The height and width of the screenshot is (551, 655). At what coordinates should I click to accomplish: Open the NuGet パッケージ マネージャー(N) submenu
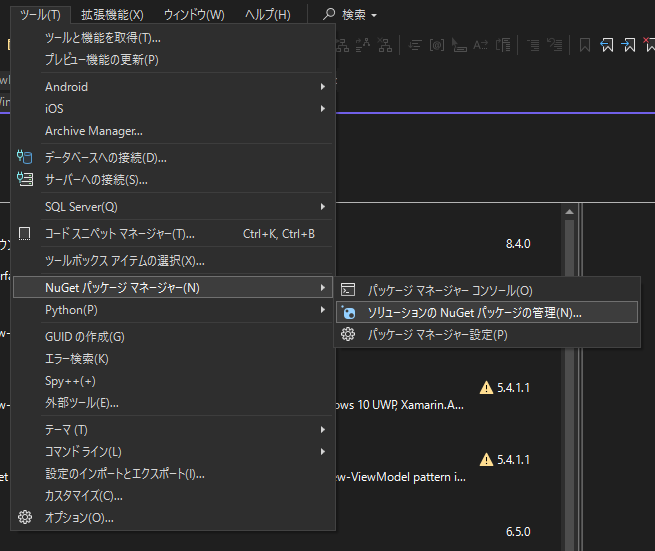tap(173, 287)
